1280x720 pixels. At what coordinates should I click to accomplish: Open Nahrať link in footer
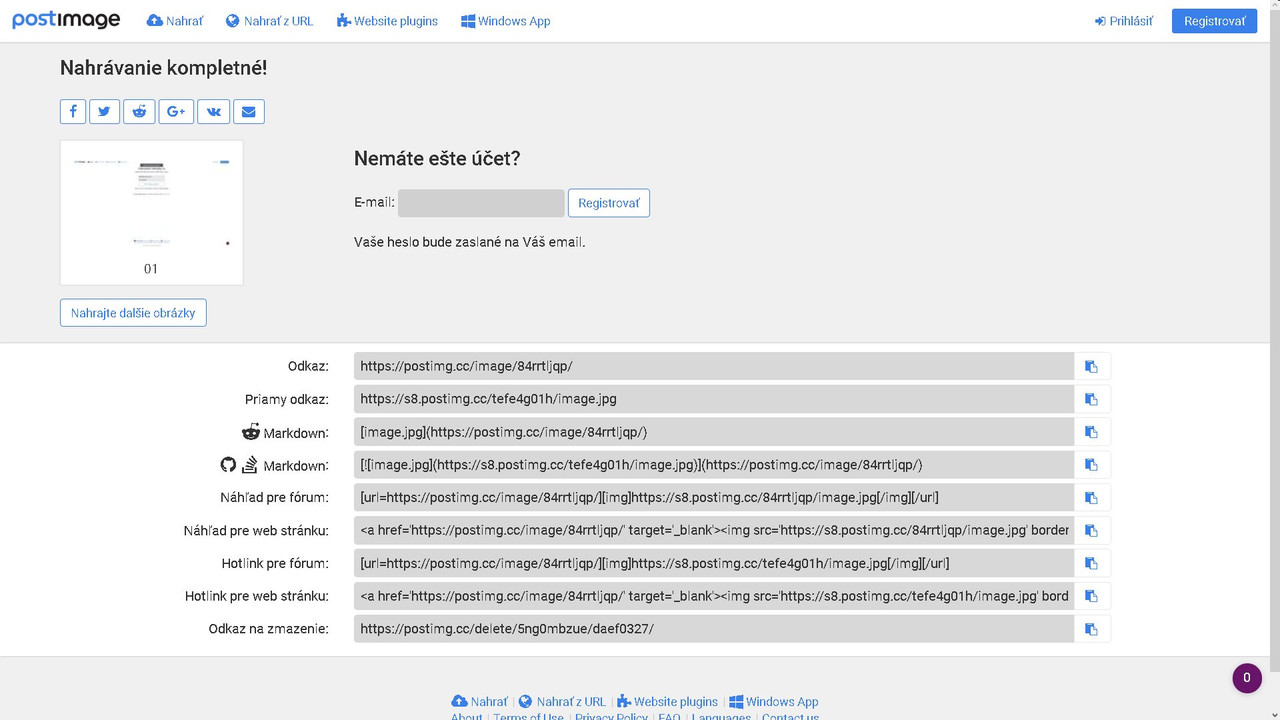click(x=479, y=701)
